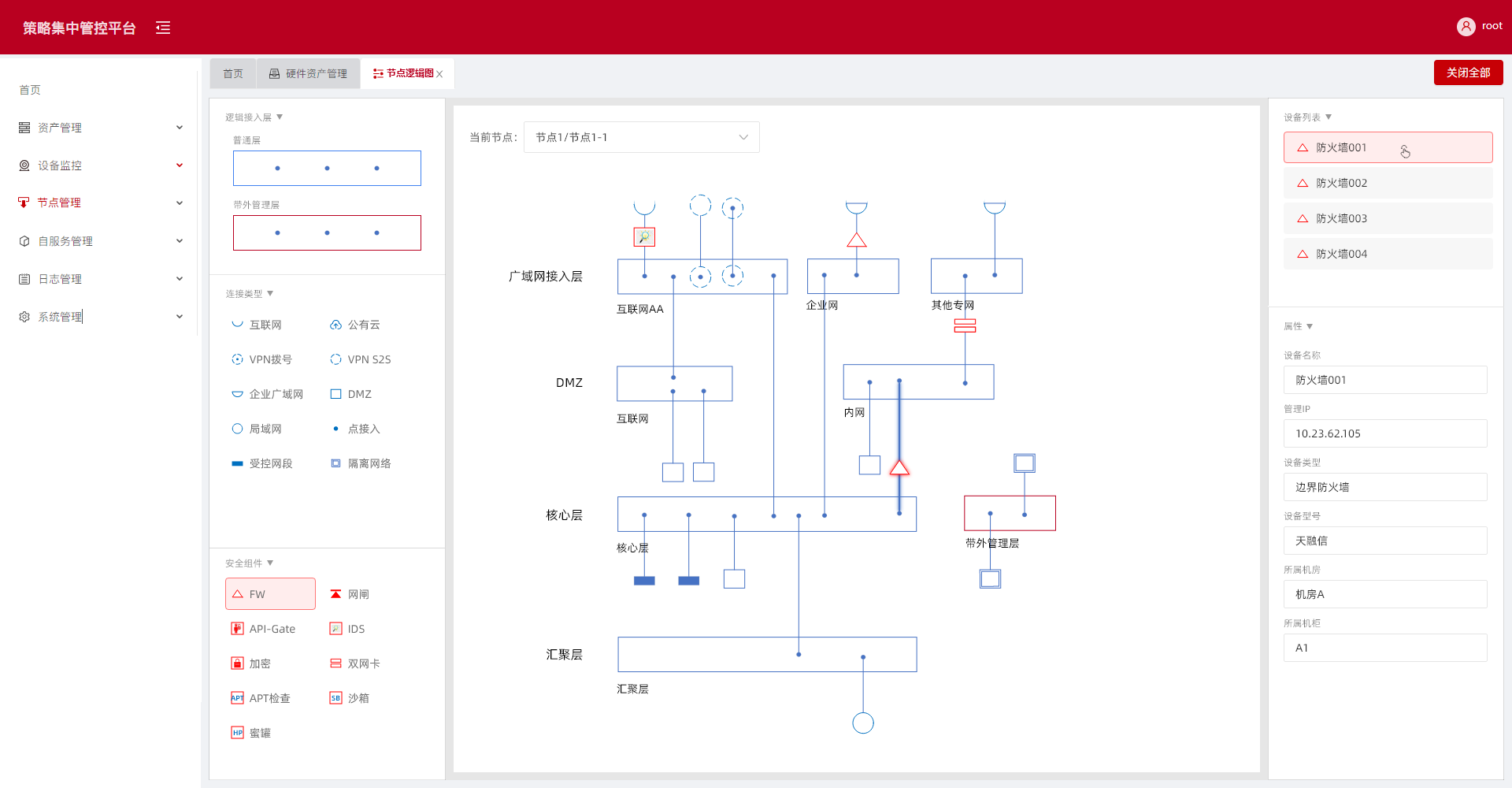Choose the 双网卡 component icon

335,663
